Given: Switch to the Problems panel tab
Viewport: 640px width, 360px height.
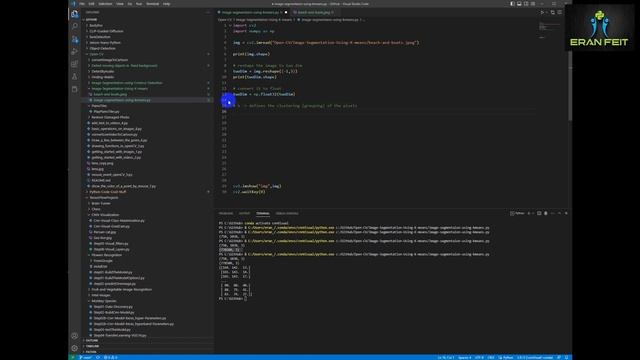Looking at the screenshot, I should (226, 213).
